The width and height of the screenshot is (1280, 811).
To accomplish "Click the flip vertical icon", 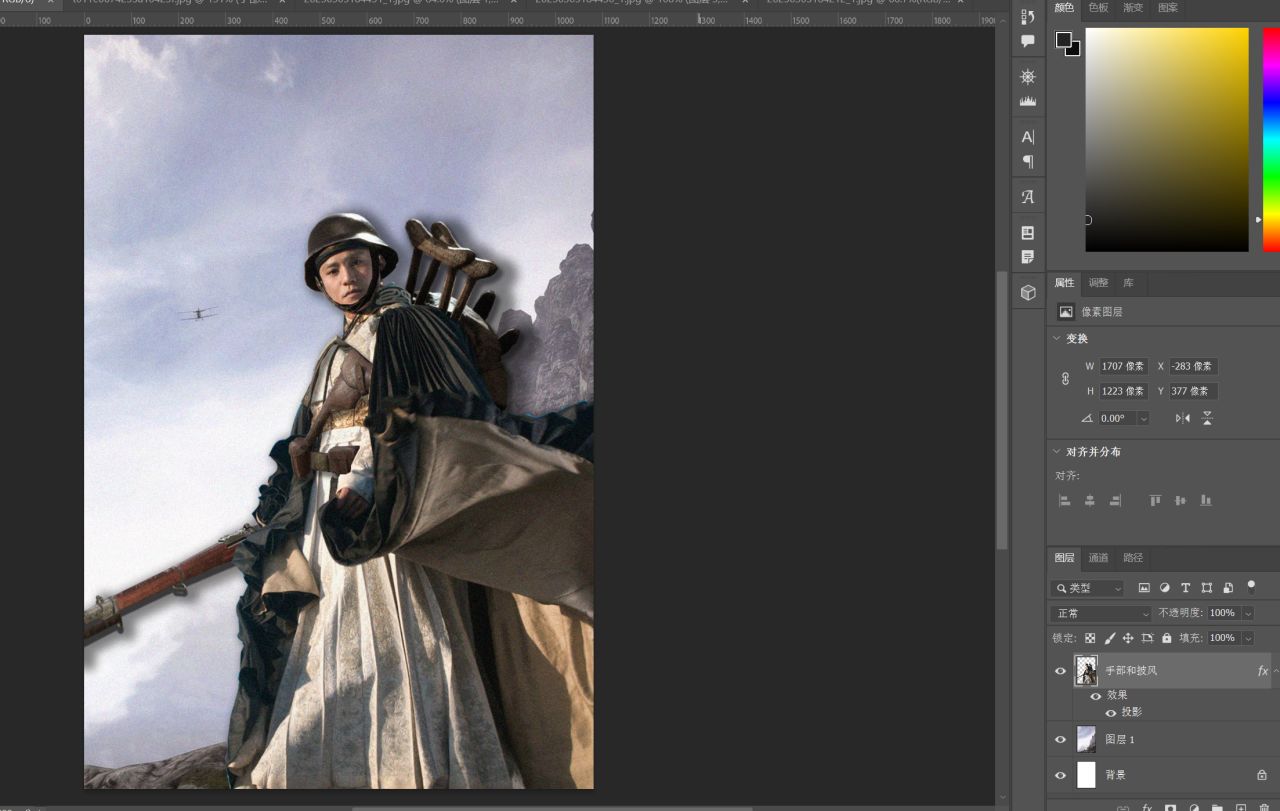I will [1207, 418].
